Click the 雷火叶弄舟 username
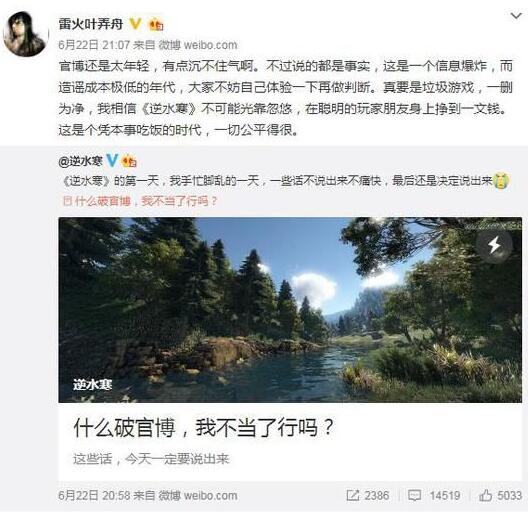Screen dimensions: 528x512 pyautogui.click(x=91, y=24)
